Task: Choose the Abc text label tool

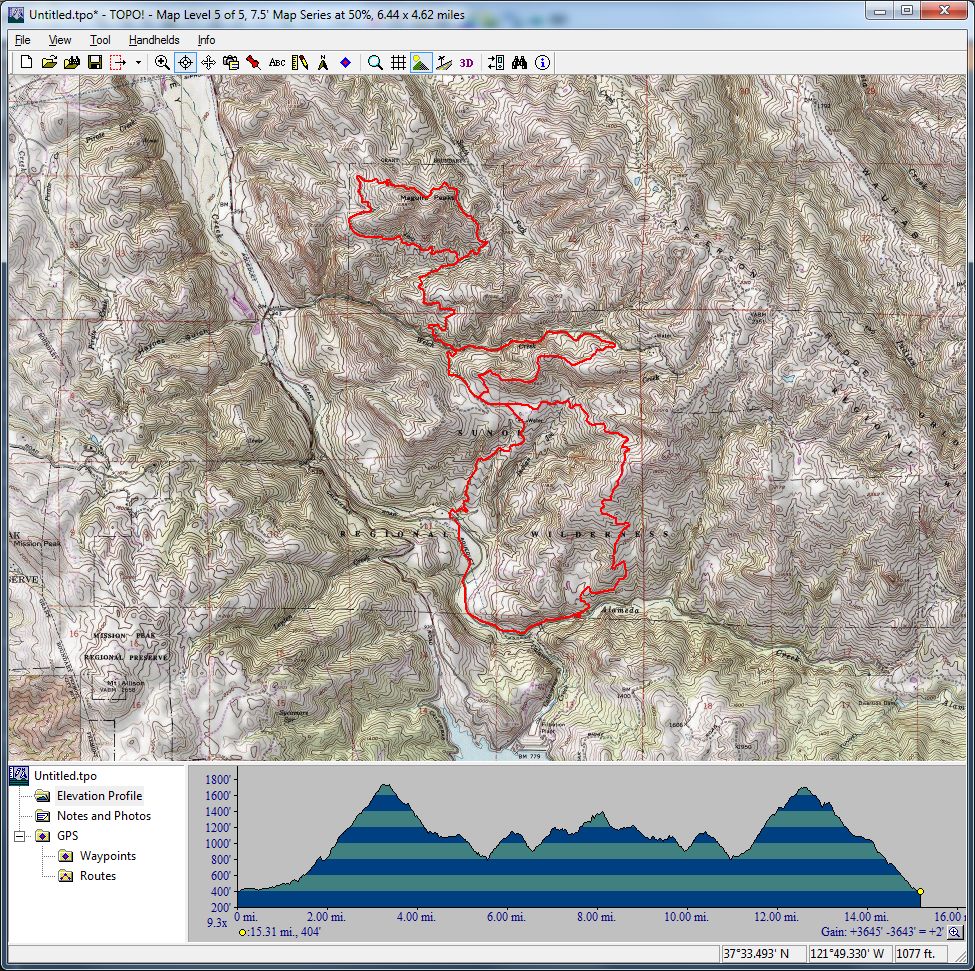Action: [x=277, y=62]
